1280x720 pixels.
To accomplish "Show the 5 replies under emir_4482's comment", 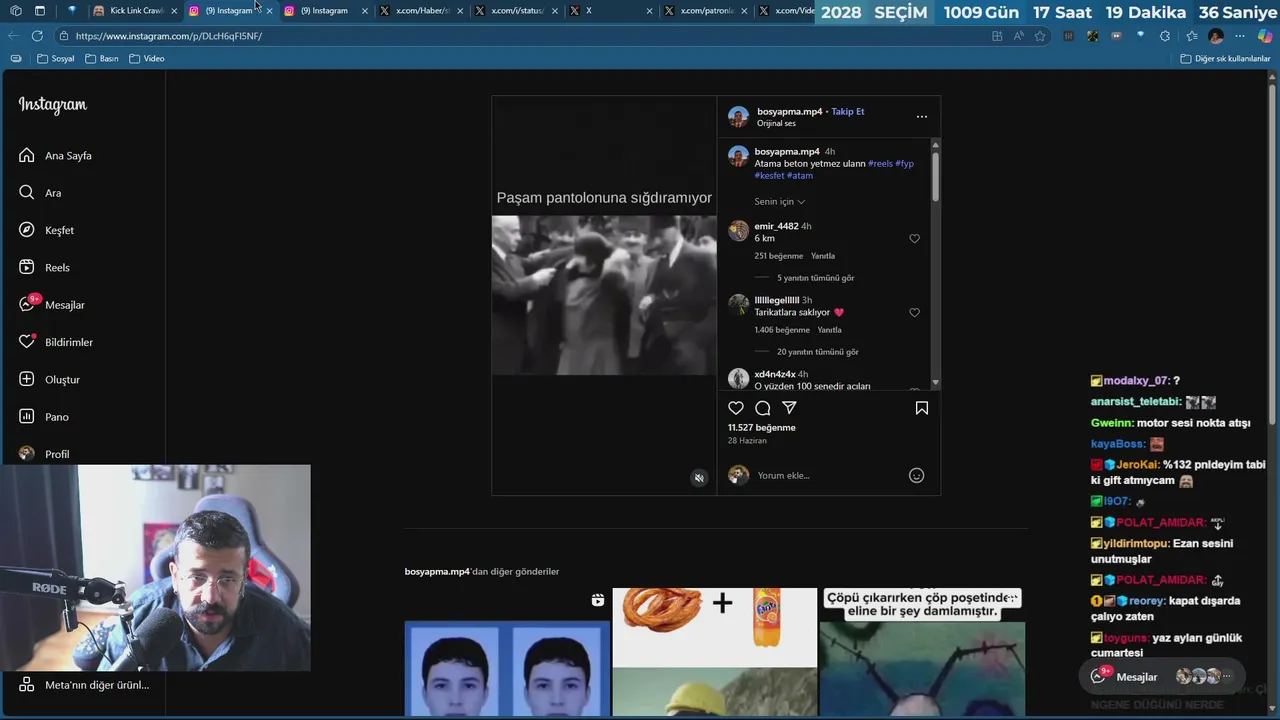I will tap(815, 278).
